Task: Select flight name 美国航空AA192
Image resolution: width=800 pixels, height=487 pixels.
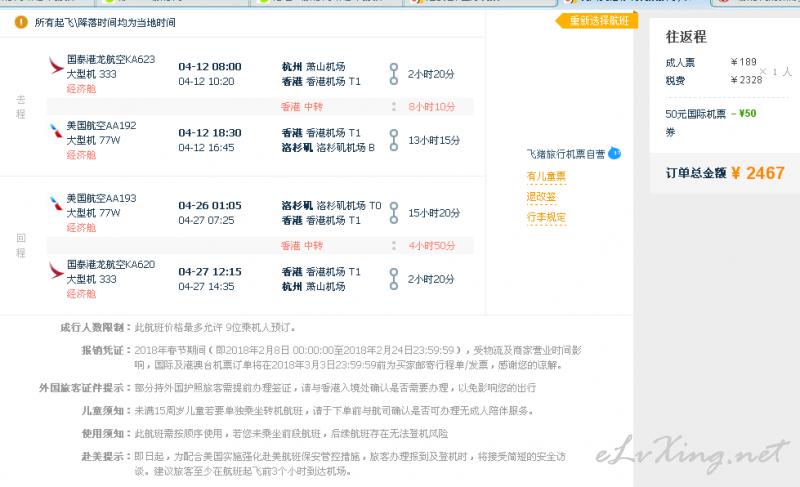Action: pyautogui.click(x=102, y=125)
